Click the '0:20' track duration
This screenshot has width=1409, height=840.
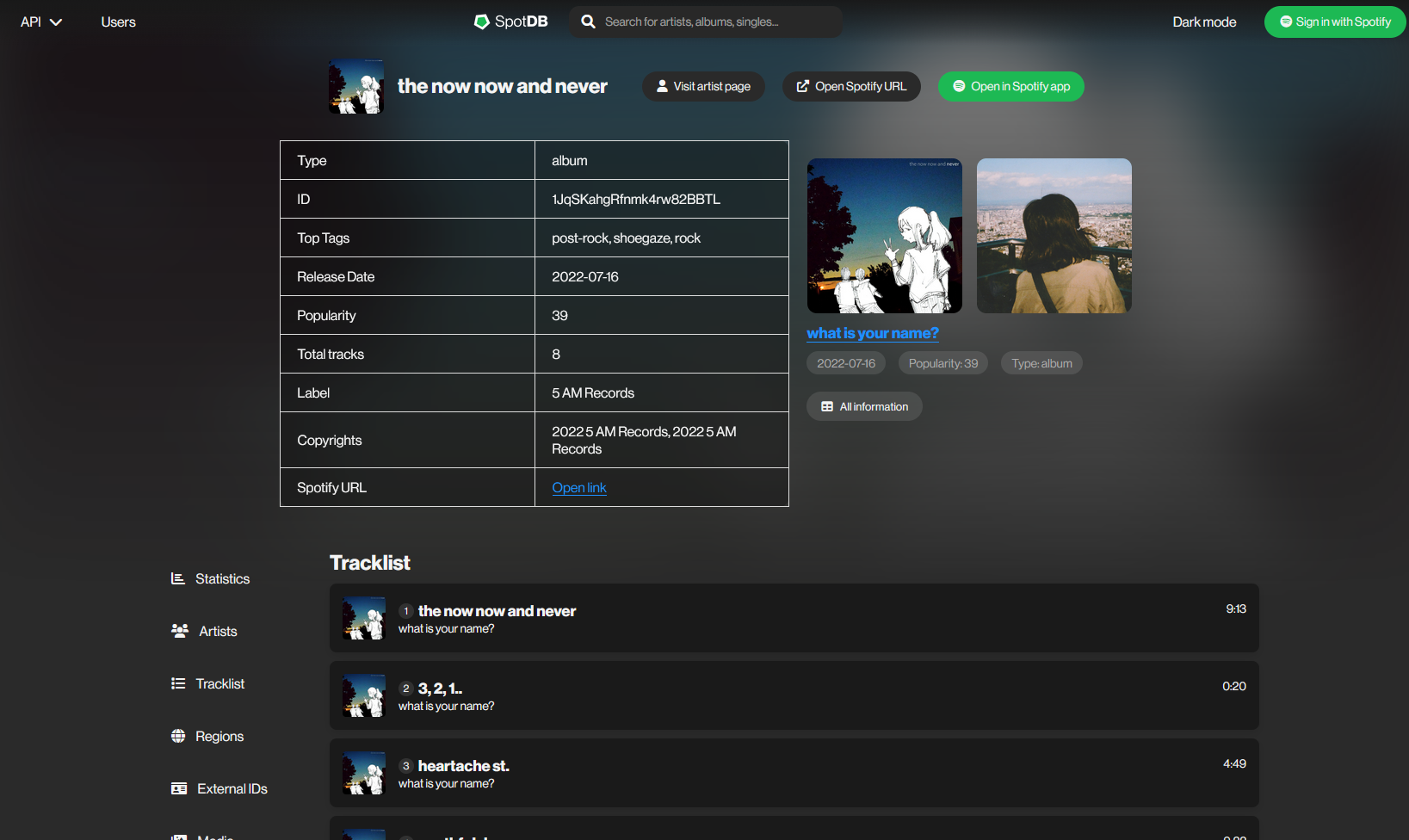click(x=1234, y=686)
